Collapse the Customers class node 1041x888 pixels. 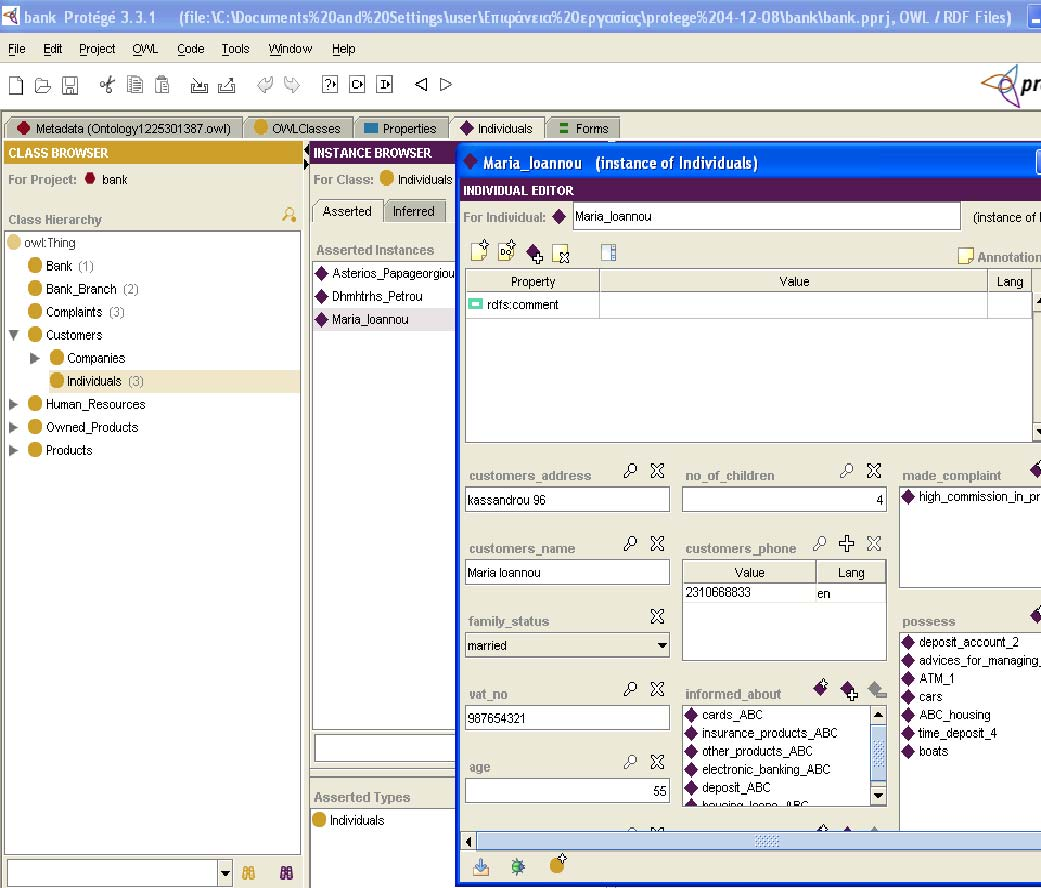tap(13, 335)
